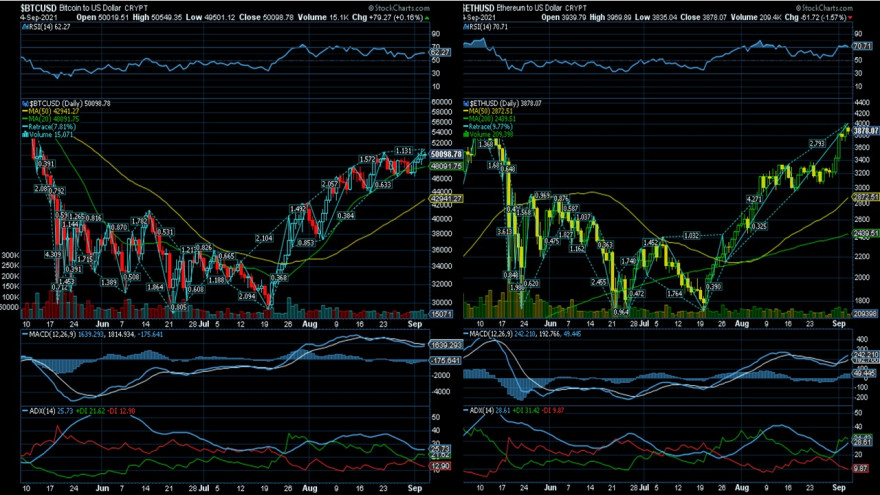
Task: Click the StockCharts.com watermark above BTC chart
Action: (x=399, y=8)
